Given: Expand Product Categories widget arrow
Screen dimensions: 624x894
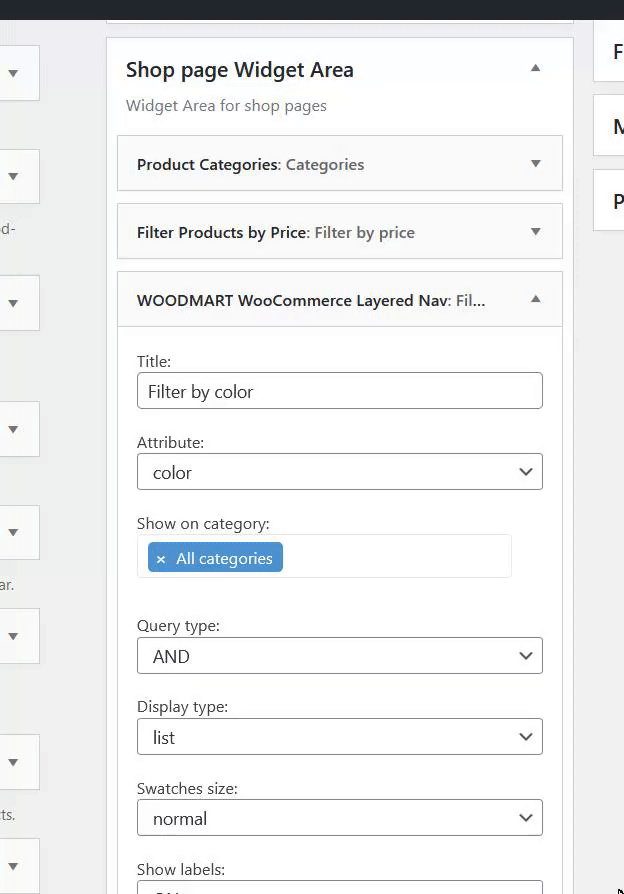Looking at the screenshot, I should (535, 164).
